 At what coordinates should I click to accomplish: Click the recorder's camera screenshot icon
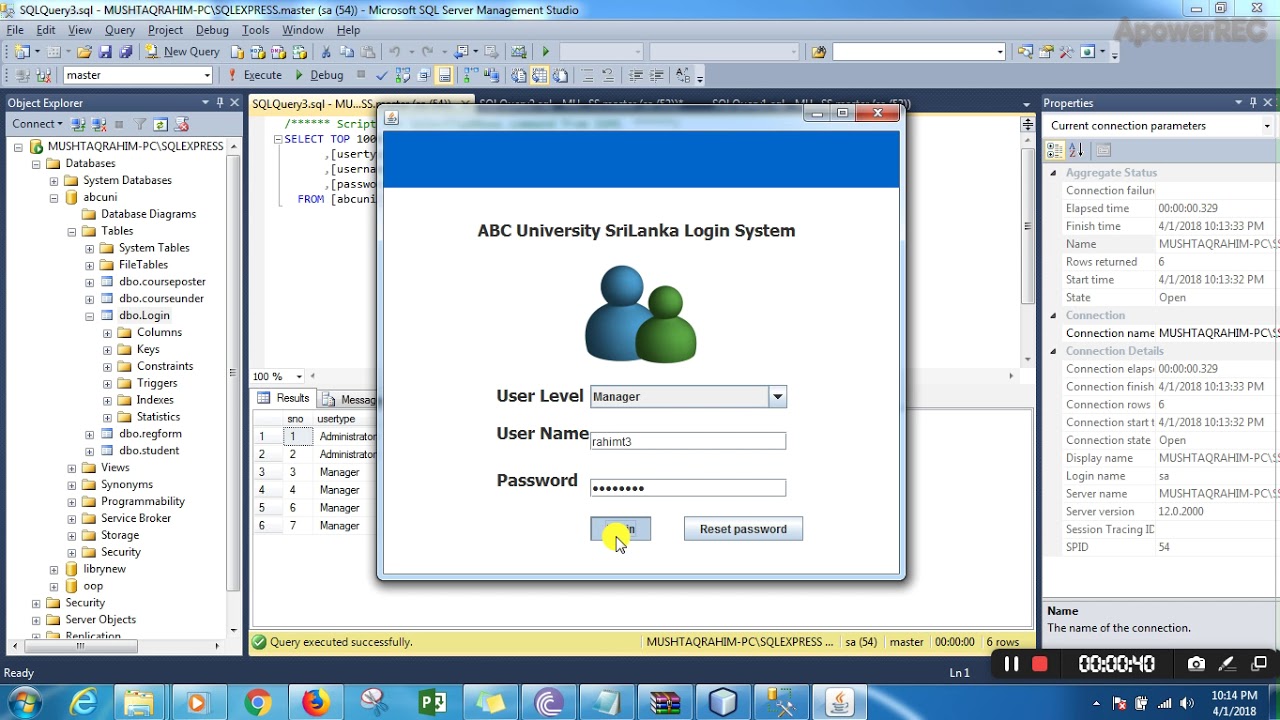pos(1196,664)
